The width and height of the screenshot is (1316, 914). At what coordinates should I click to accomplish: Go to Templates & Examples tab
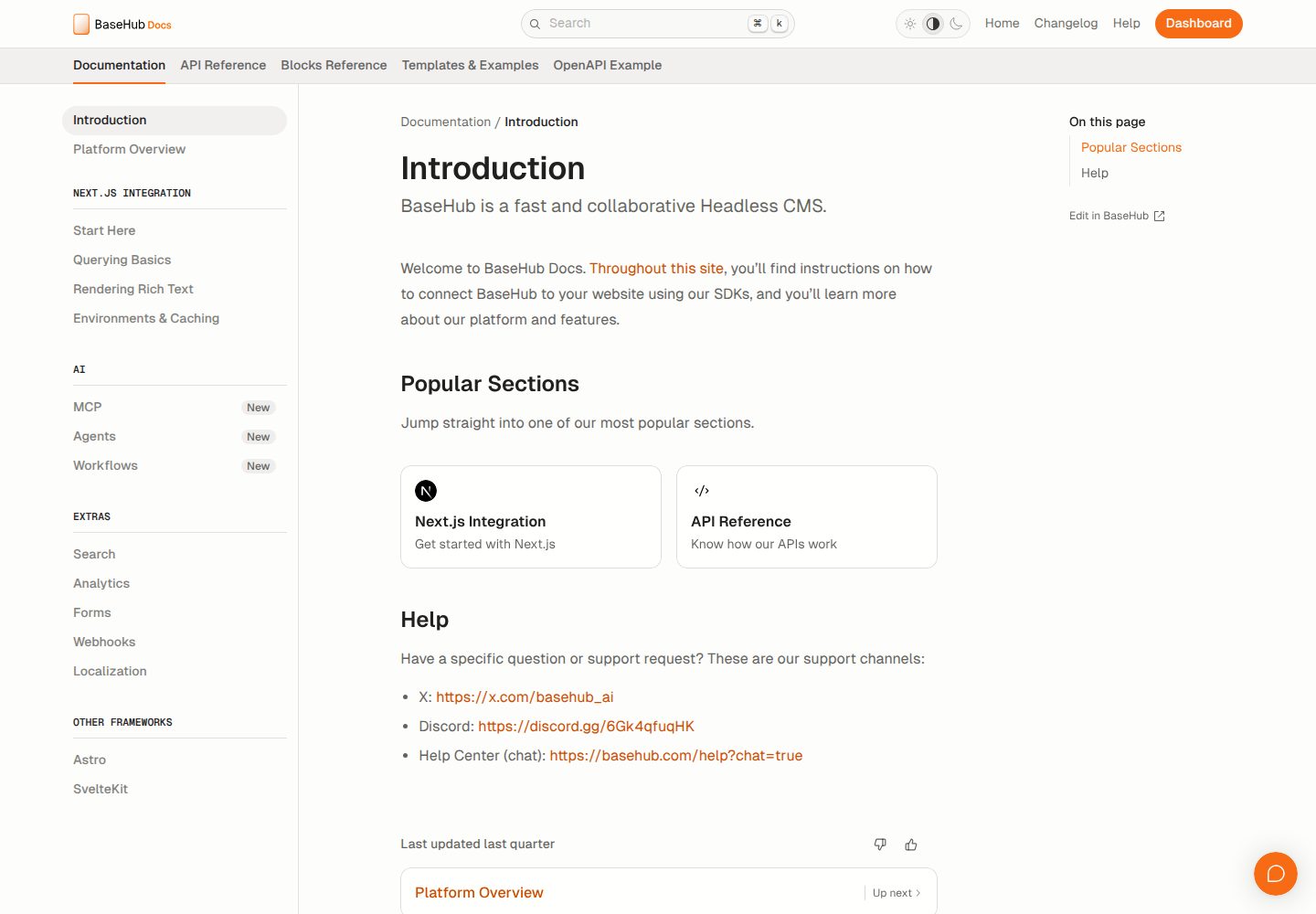pyautogui.click(x=470, y=65)
